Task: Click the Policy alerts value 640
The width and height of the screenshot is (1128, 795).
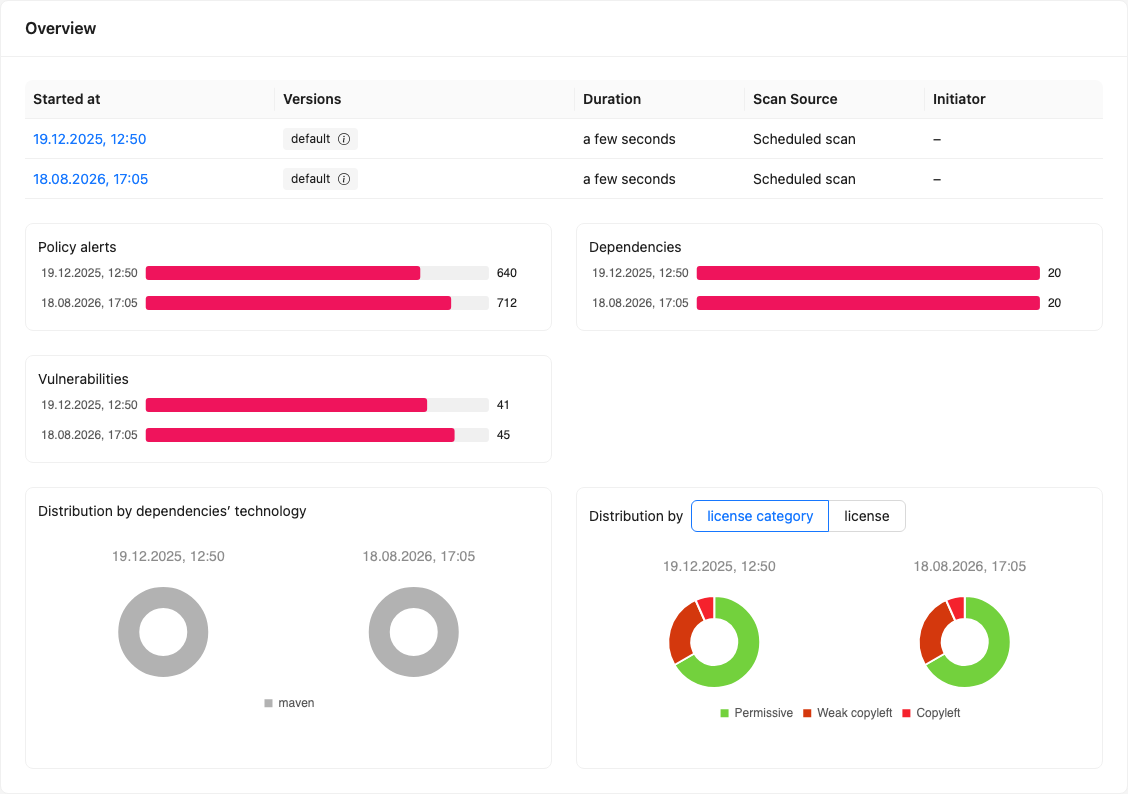Action: pyautogui.click(x=506, y=273)
